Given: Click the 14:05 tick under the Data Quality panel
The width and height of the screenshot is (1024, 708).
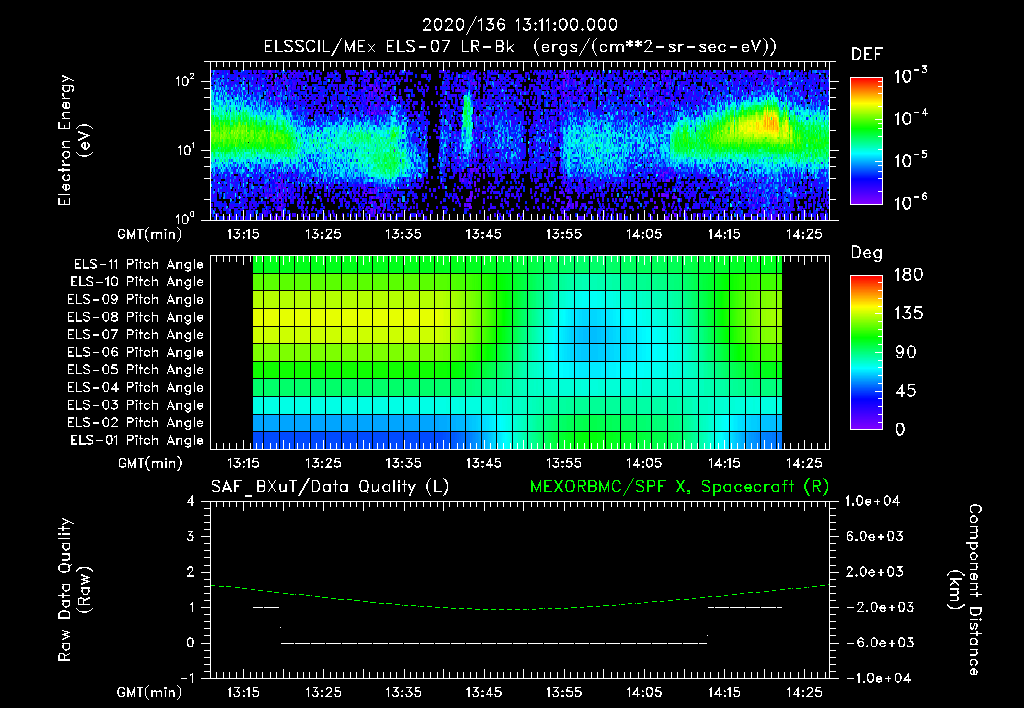Looking at the screenshot, I should (x=644, y=692).
